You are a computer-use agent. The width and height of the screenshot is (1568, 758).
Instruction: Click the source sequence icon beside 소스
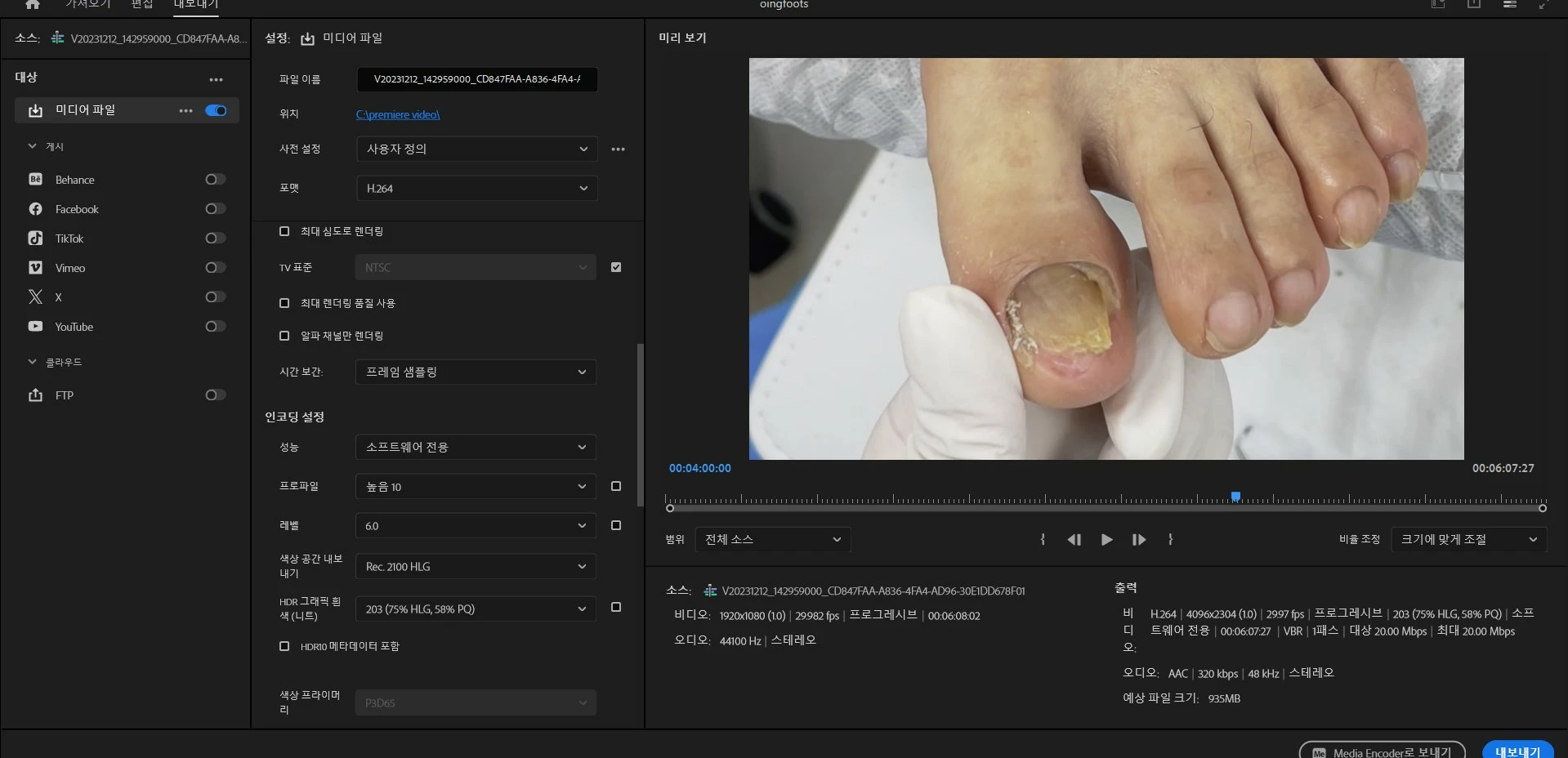pyautogui.click(x=57, y=38)
